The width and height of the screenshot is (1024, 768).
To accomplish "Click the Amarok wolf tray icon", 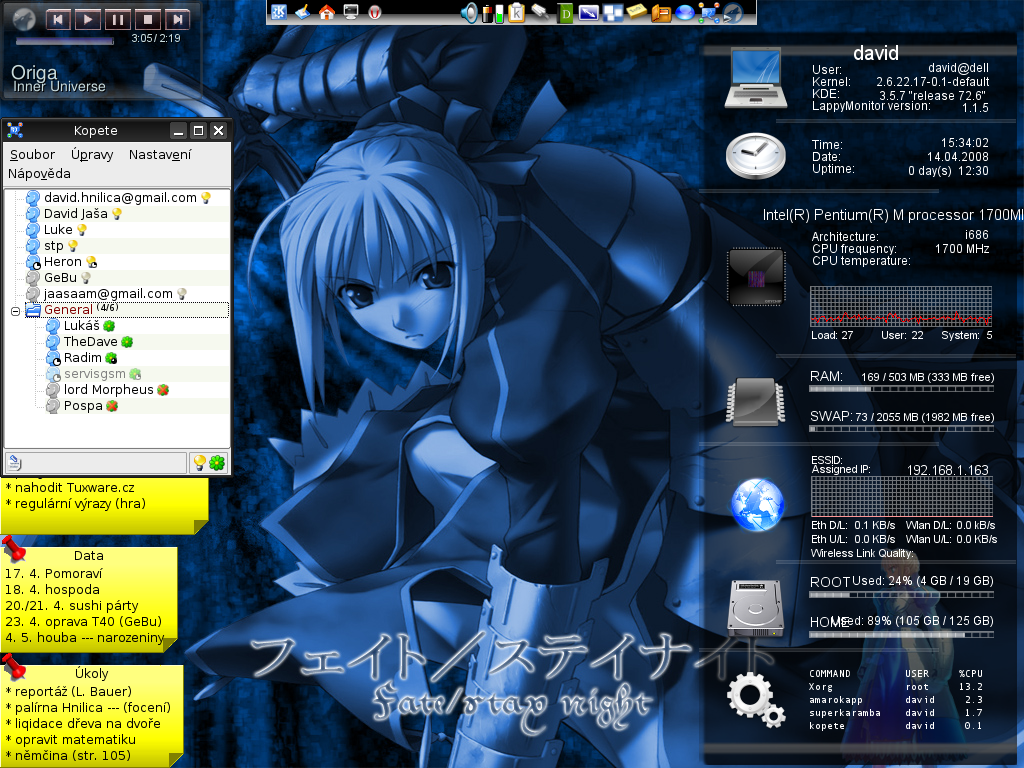I will (x=733, y=12).
